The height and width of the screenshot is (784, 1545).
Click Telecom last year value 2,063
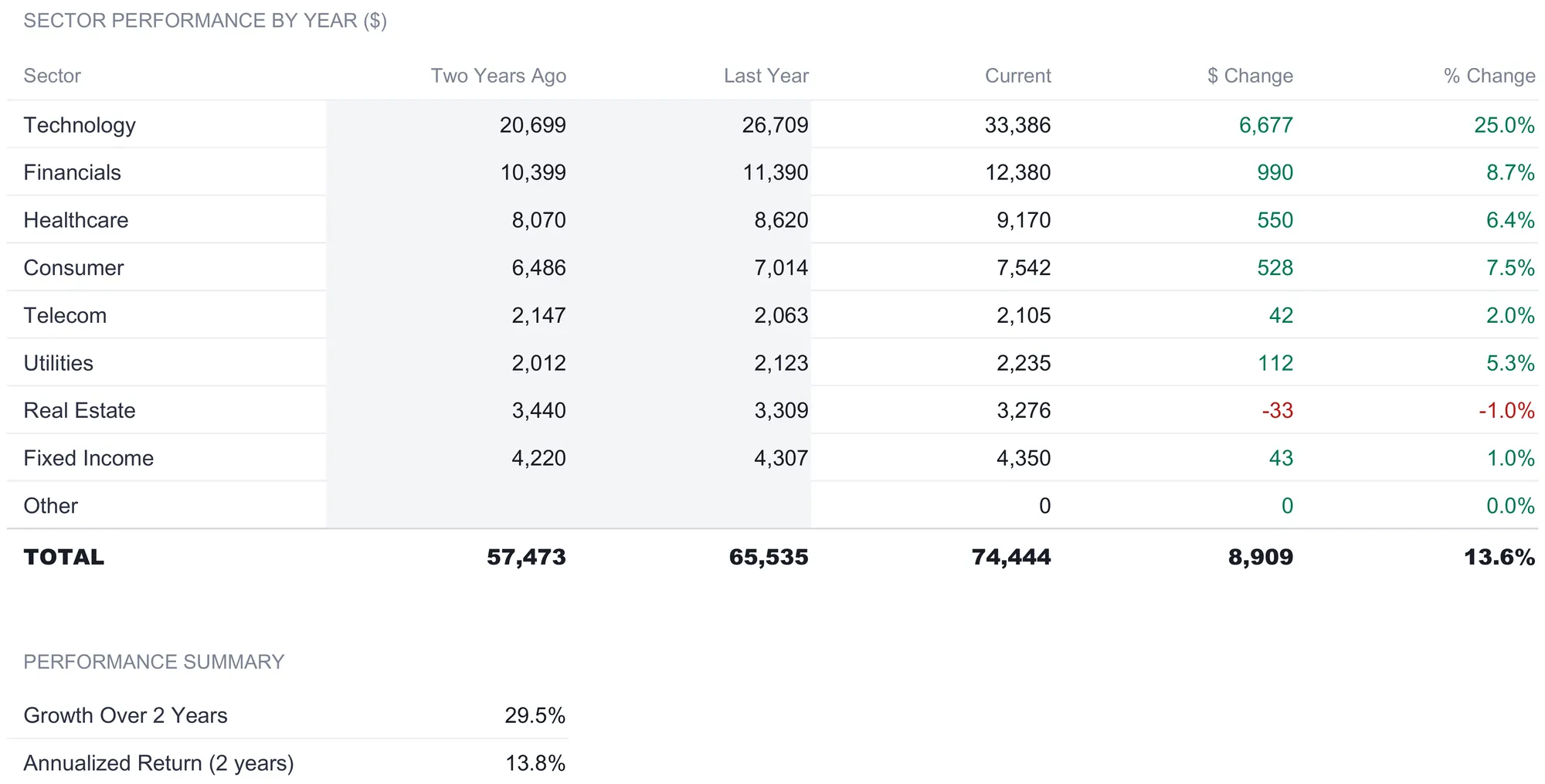pyautogui.click(x=782, y=315)
